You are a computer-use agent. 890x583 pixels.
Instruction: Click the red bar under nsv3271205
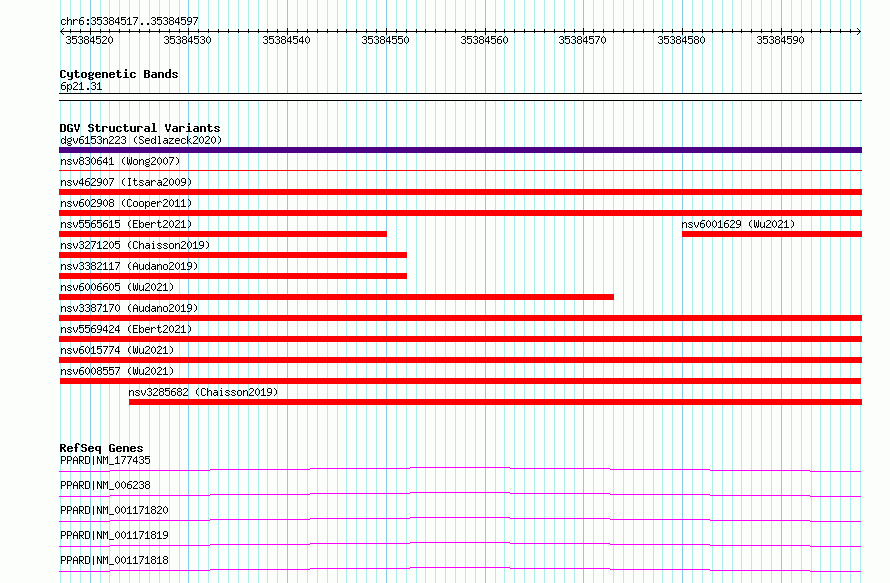pos(233,255)
